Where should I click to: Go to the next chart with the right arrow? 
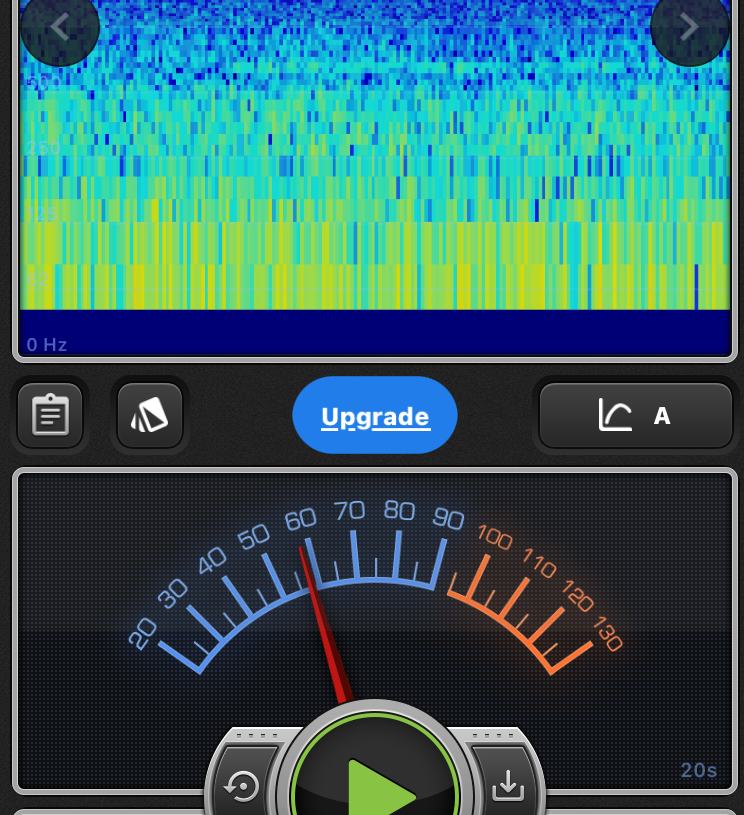tap(689, 27)
